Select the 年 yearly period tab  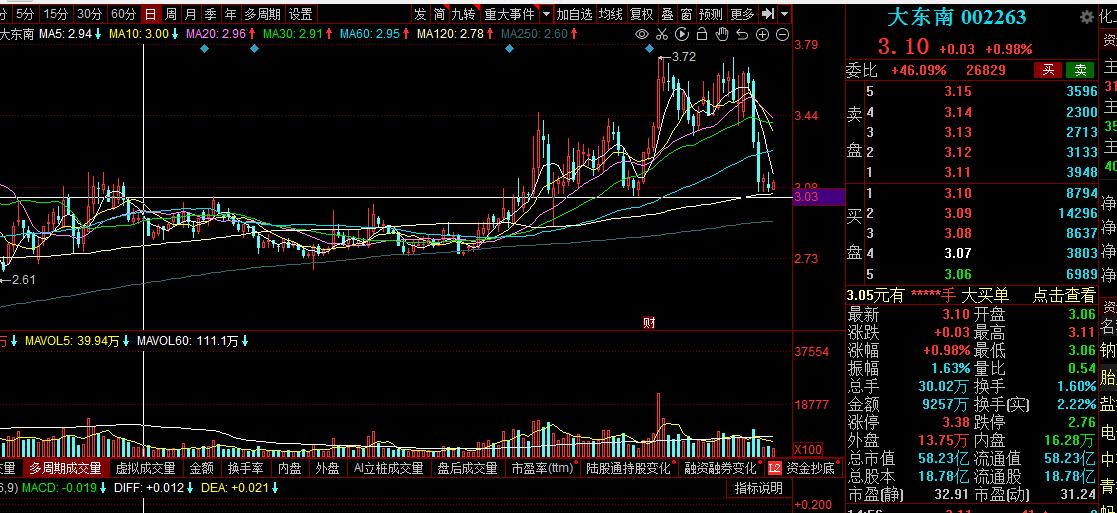pyautogui.click(x=230, y=14)
